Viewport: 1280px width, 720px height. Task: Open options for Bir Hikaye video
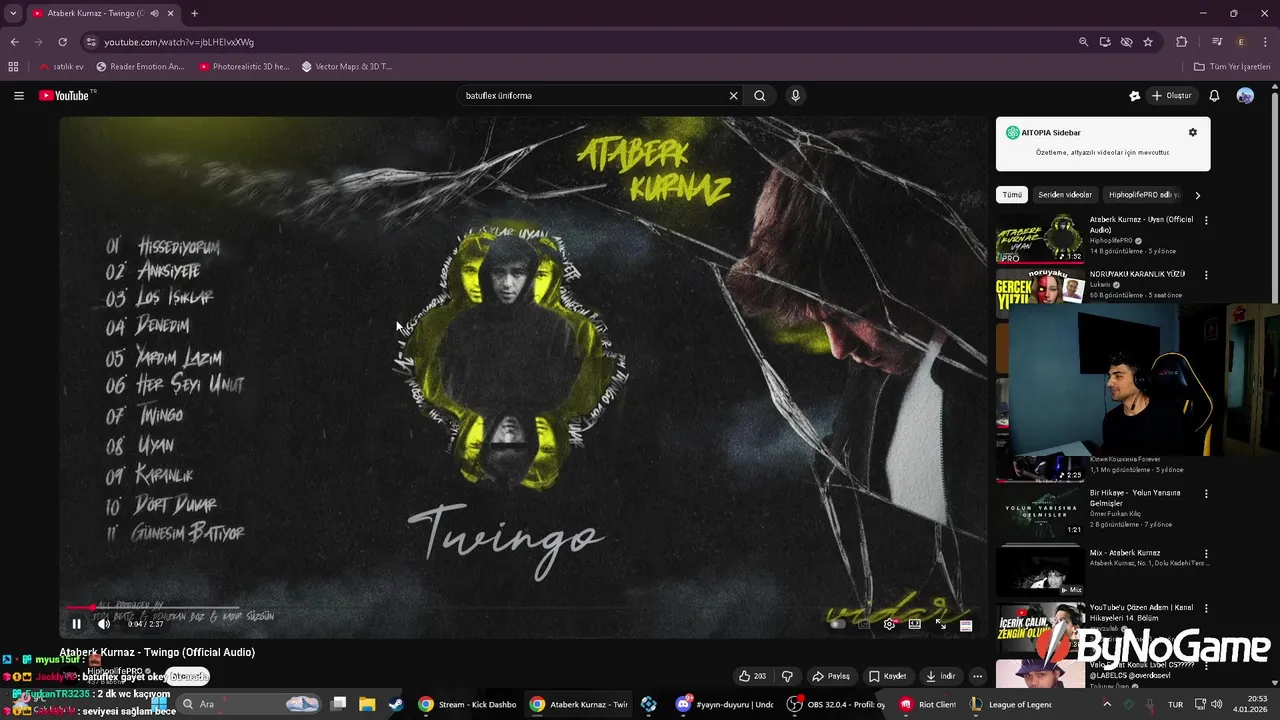(x=1206, y=494)
